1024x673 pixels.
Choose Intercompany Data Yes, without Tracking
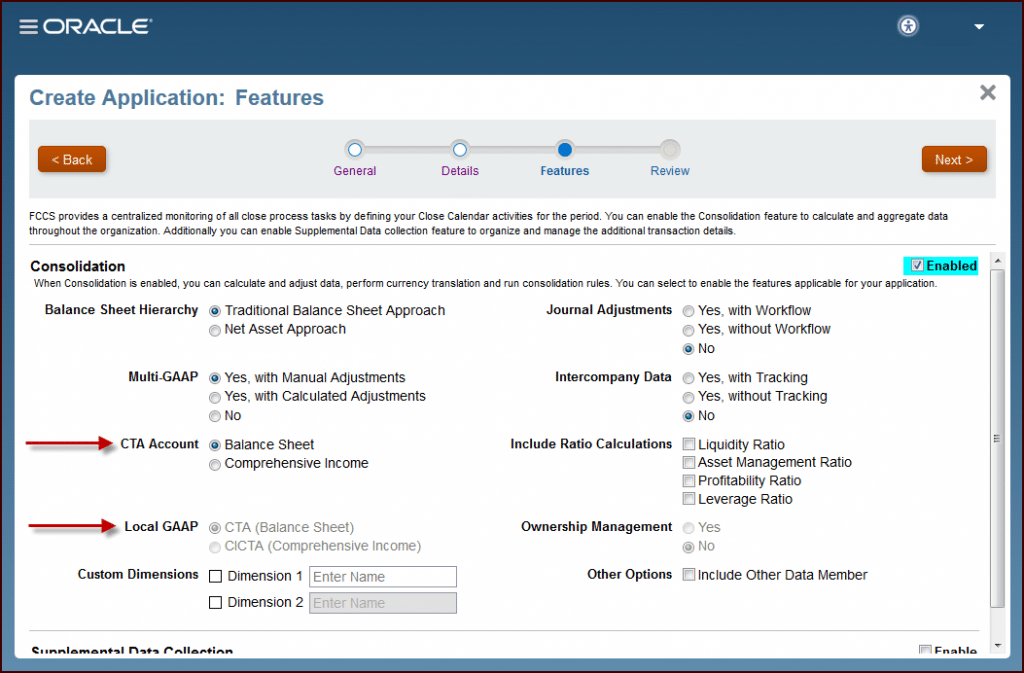tap(688, 398)
